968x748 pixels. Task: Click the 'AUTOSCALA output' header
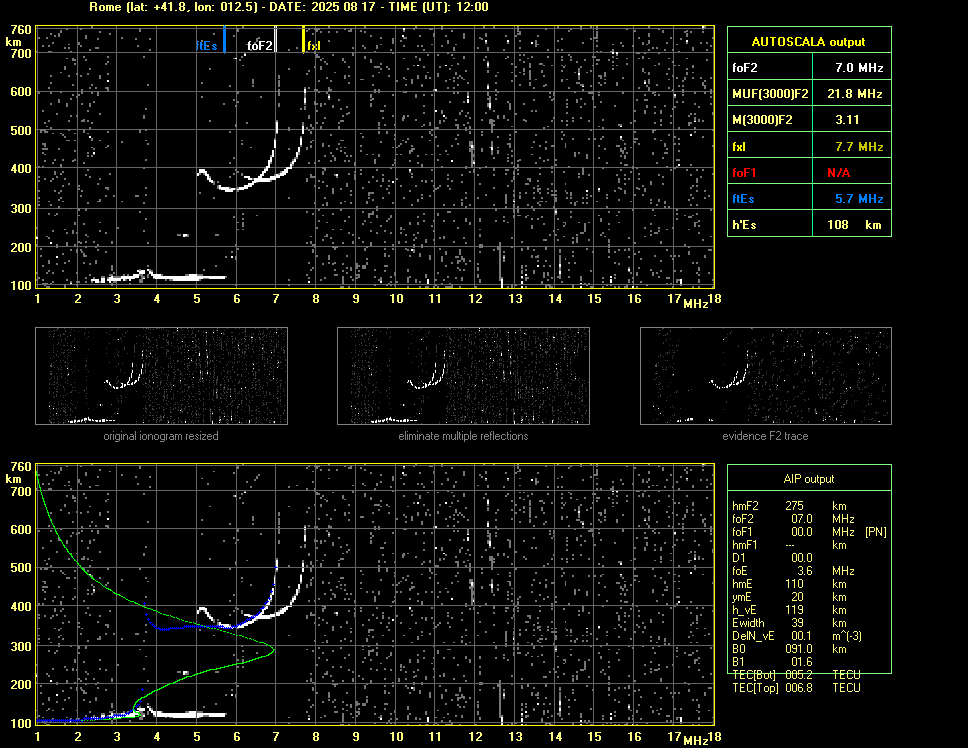pyautogui.click(x=809, y=41)
